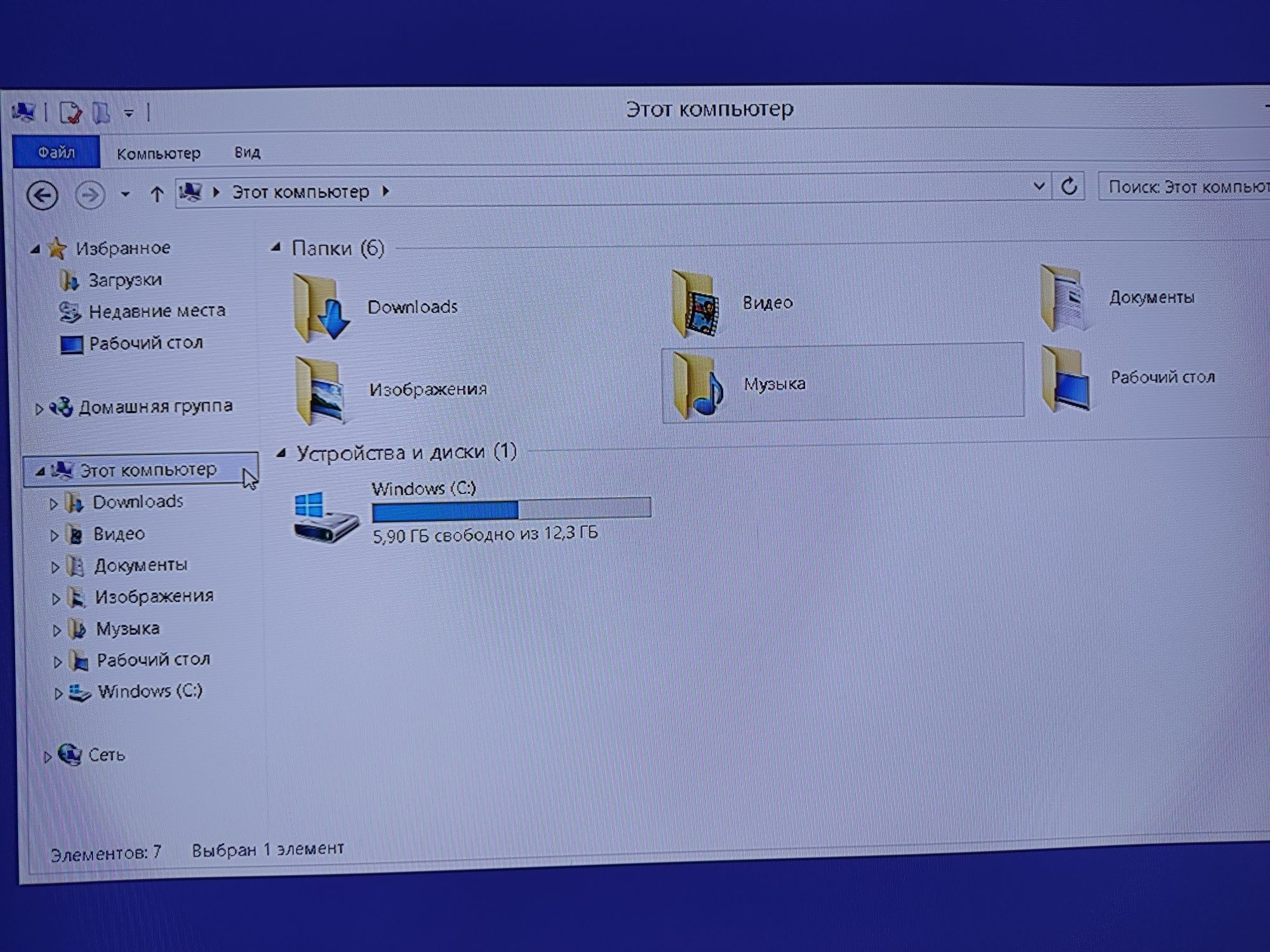1270x952 pixels.
Task: Go up one level with the Up arrow
Action: [156, 194]
